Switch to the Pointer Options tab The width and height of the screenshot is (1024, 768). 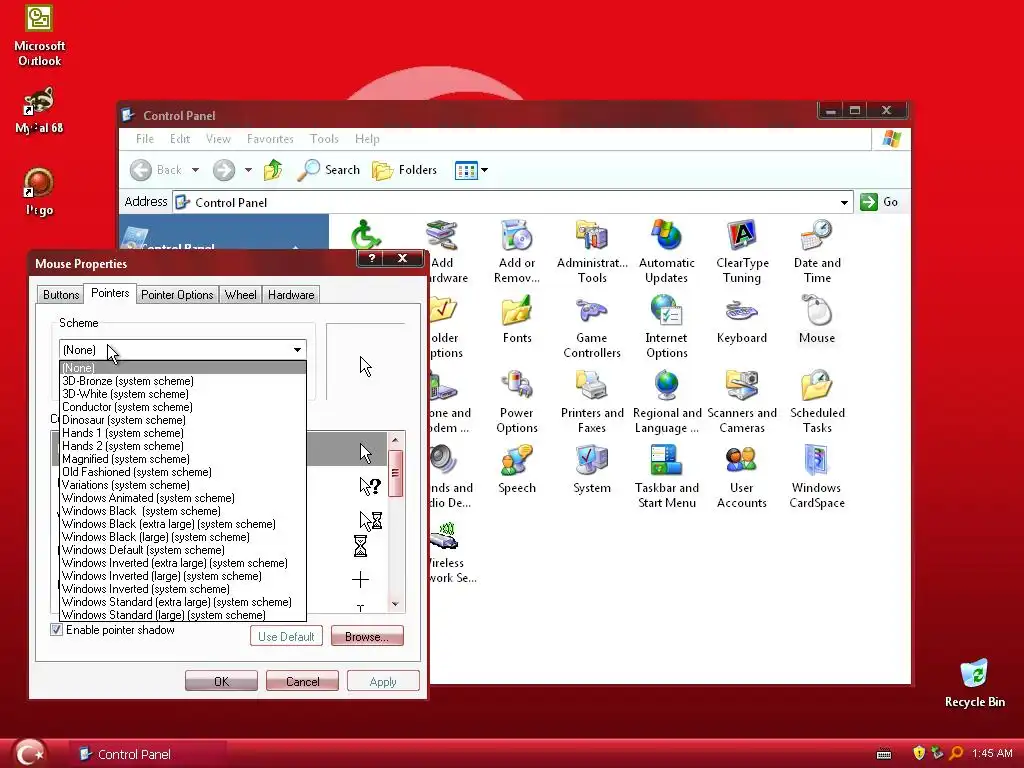tap(177, 295)
